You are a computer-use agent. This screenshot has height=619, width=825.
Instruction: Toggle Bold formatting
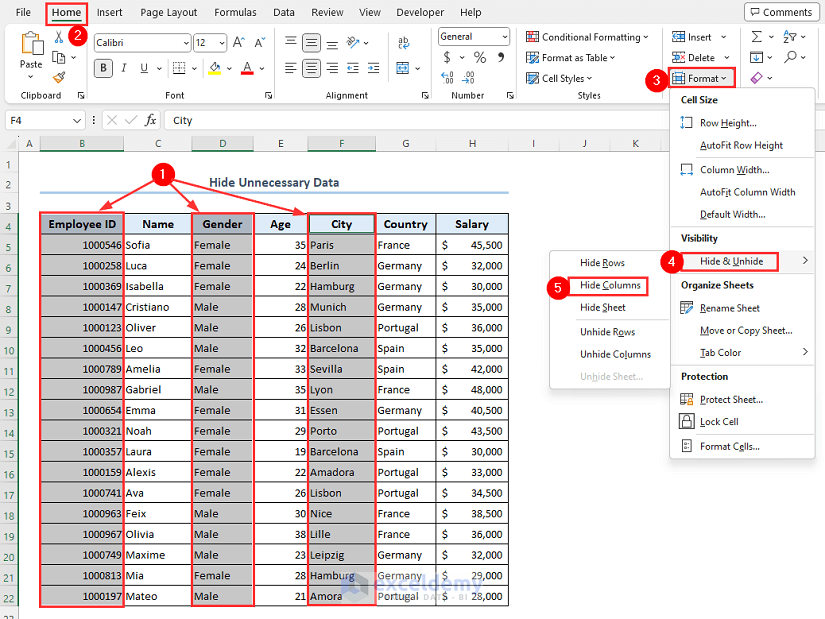[104, 69]
